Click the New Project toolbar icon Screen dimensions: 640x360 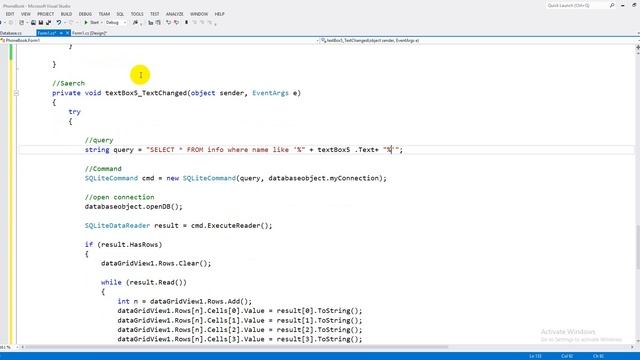point(22,22)
